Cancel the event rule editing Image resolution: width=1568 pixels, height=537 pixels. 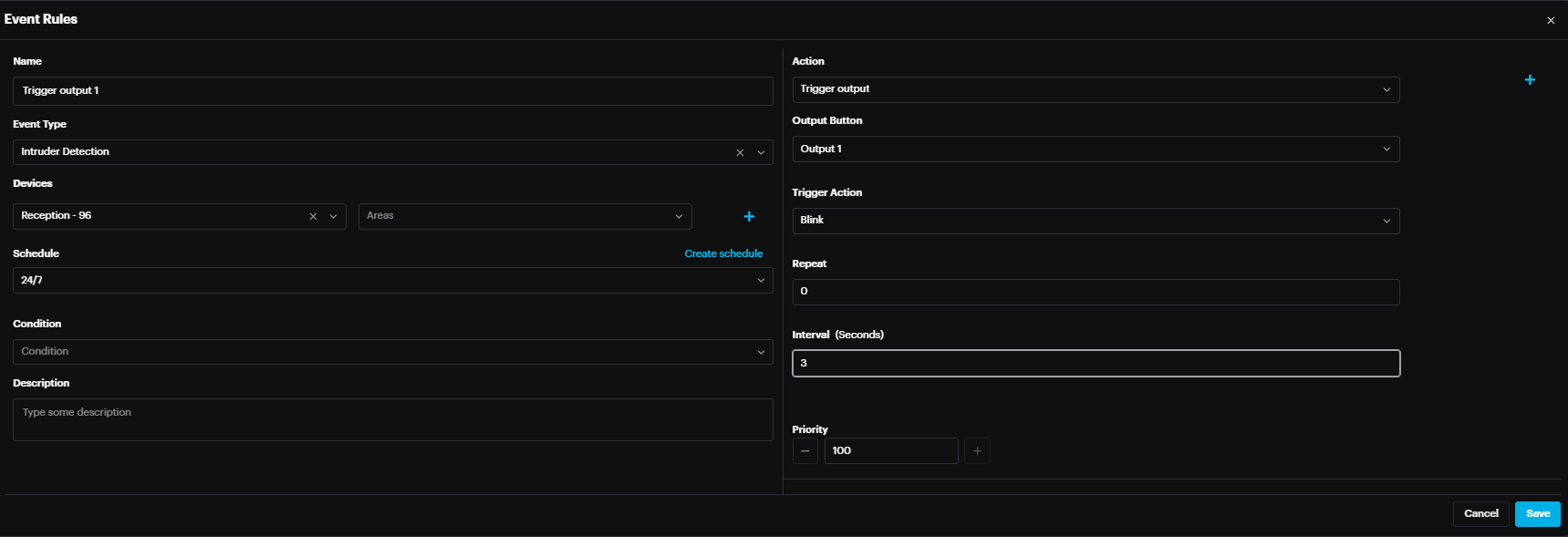(1480, 513)
